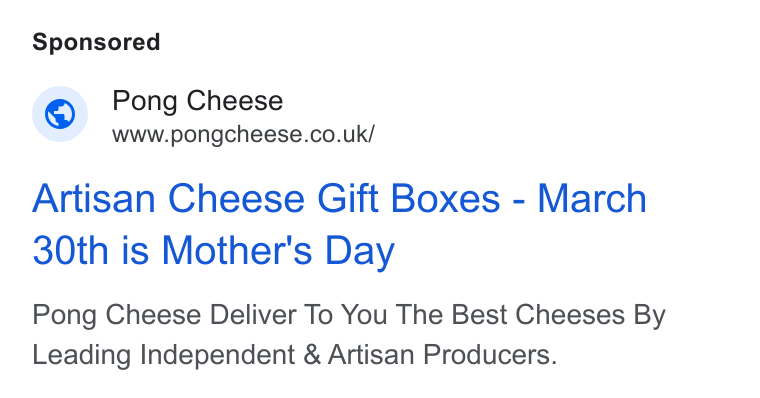This screenshot has width=760, height=398.
Task: Open the www.pongcheese.co.uk URL
Action: point(243,134)
